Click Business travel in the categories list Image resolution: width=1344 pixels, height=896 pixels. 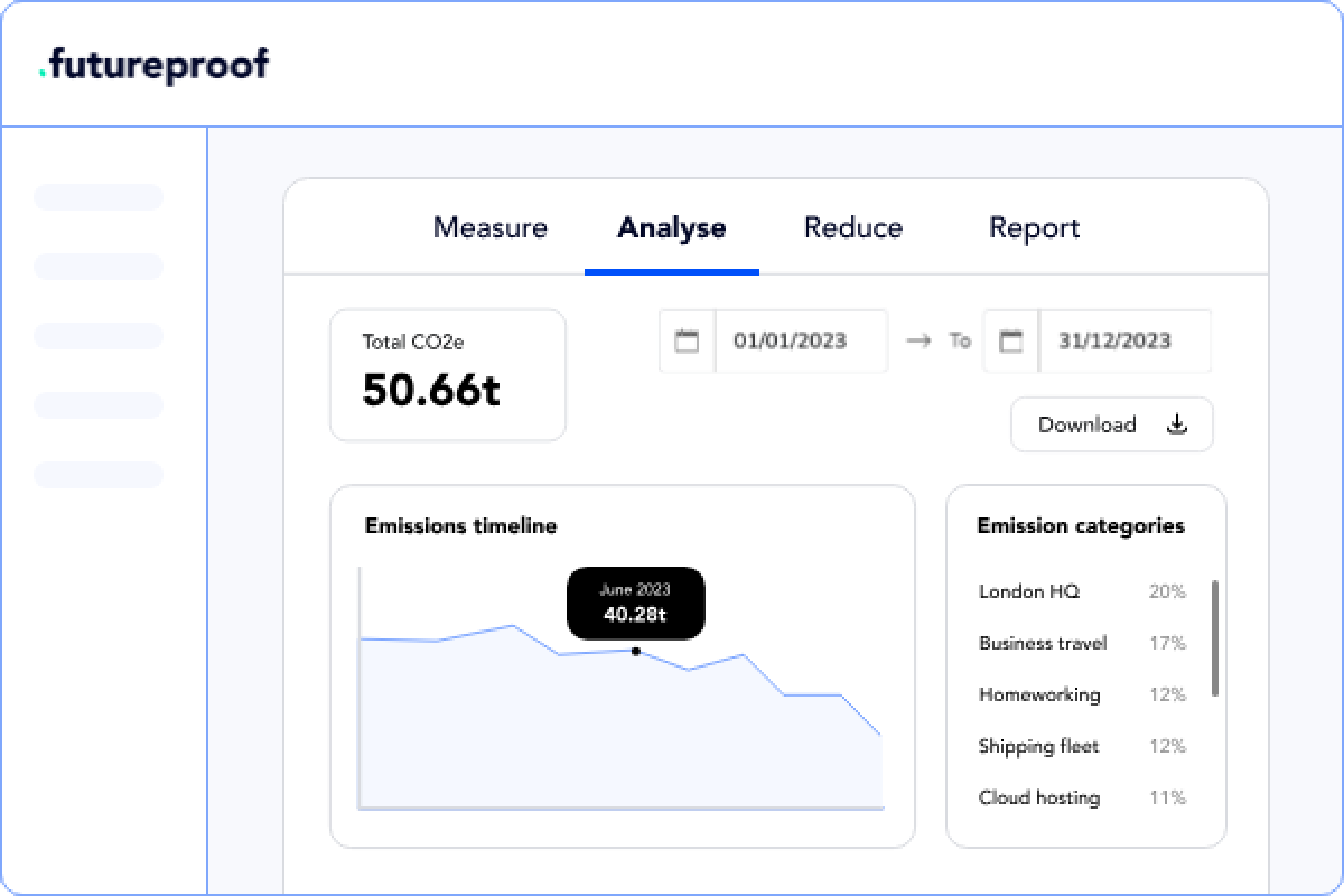pos(1042,643)
